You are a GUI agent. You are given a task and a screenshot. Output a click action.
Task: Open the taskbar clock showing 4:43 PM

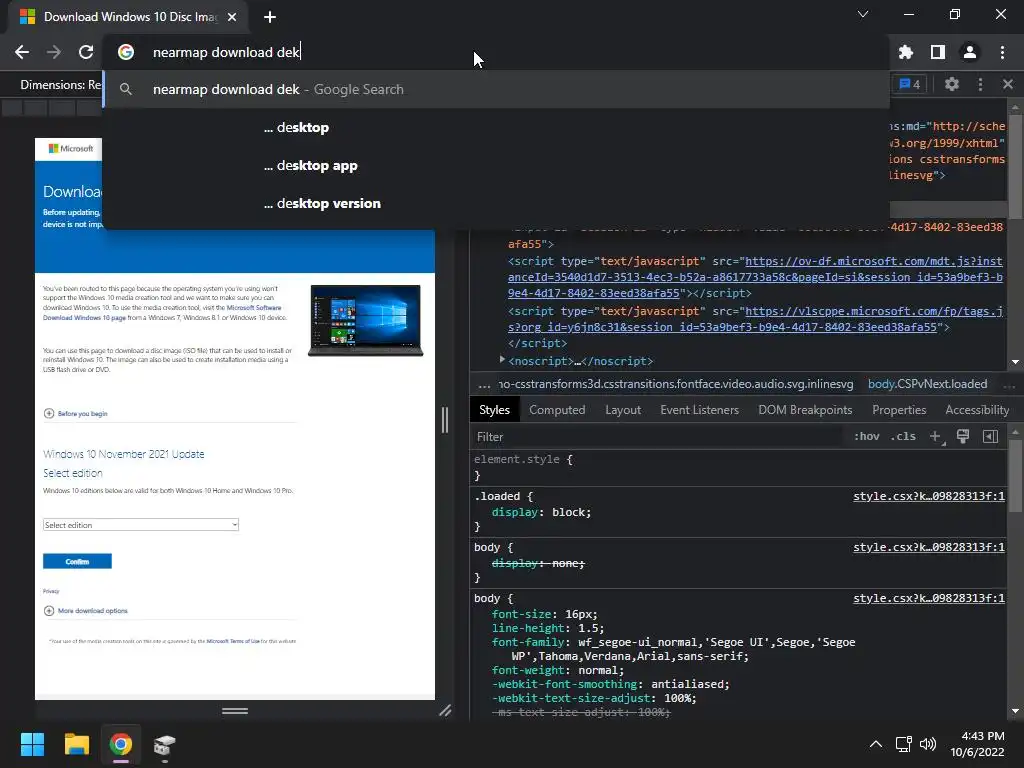click(978, 744)
